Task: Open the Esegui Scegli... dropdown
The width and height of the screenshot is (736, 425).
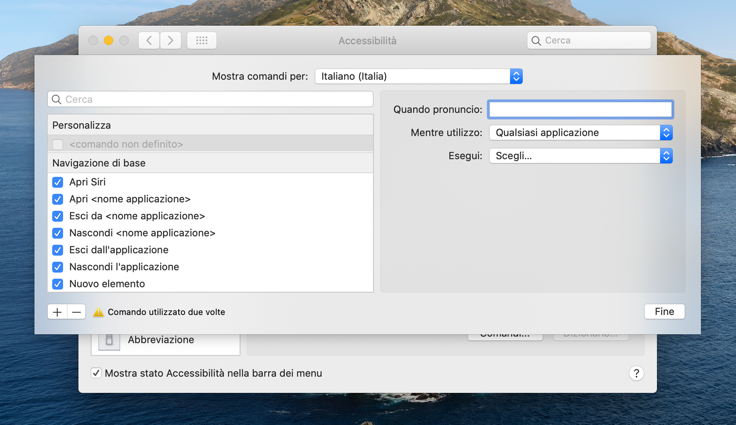Action: tap(581, 156)
